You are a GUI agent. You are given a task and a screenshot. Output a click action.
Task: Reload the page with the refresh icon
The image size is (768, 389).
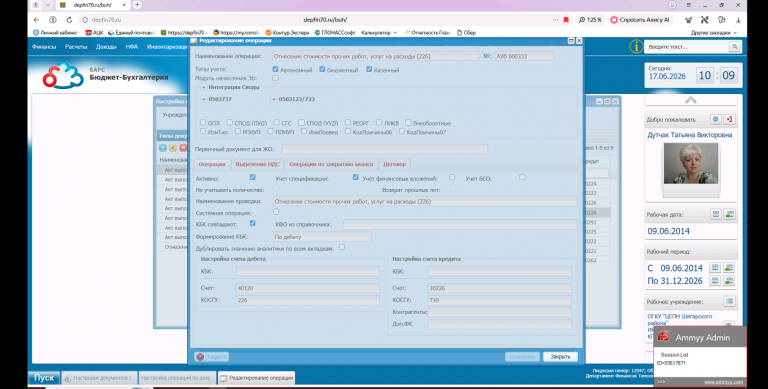69,20
